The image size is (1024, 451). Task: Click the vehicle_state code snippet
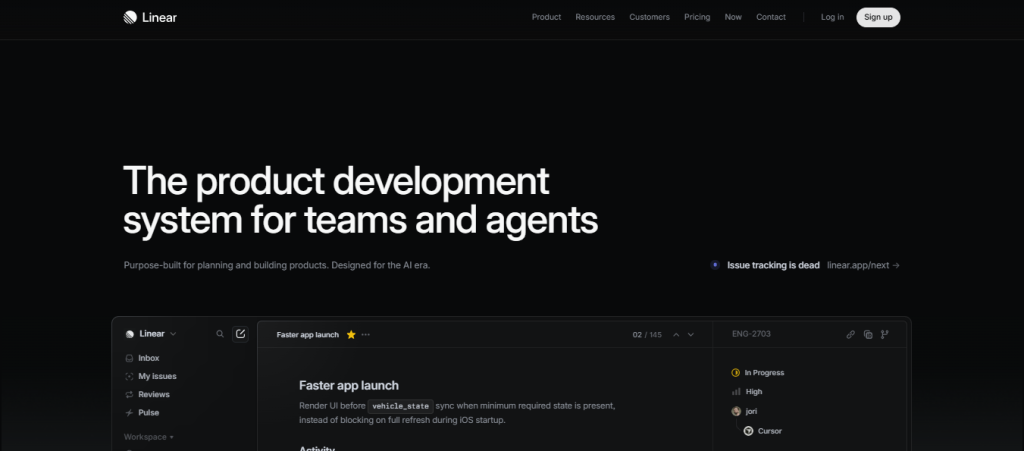[401, 406]
